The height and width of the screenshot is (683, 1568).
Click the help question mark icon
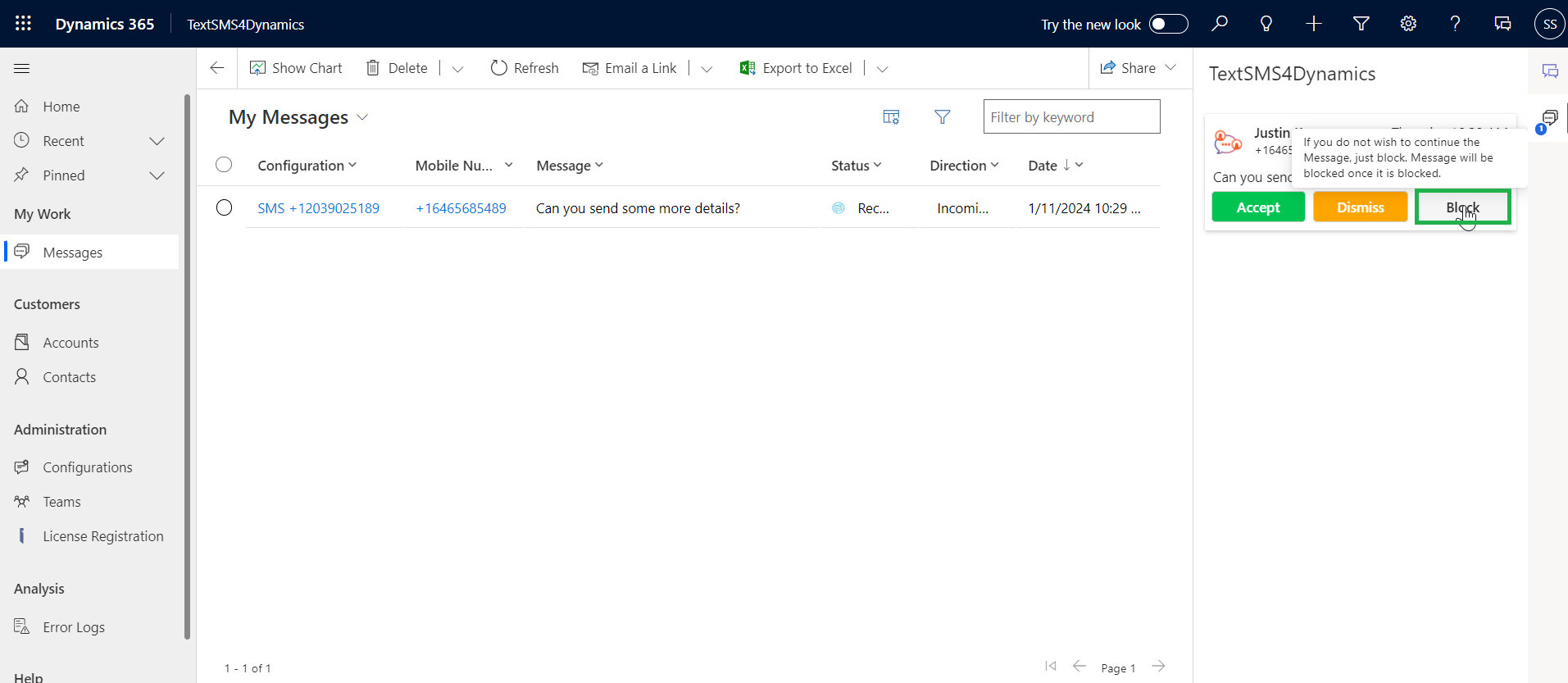(x=1455, y=24)
